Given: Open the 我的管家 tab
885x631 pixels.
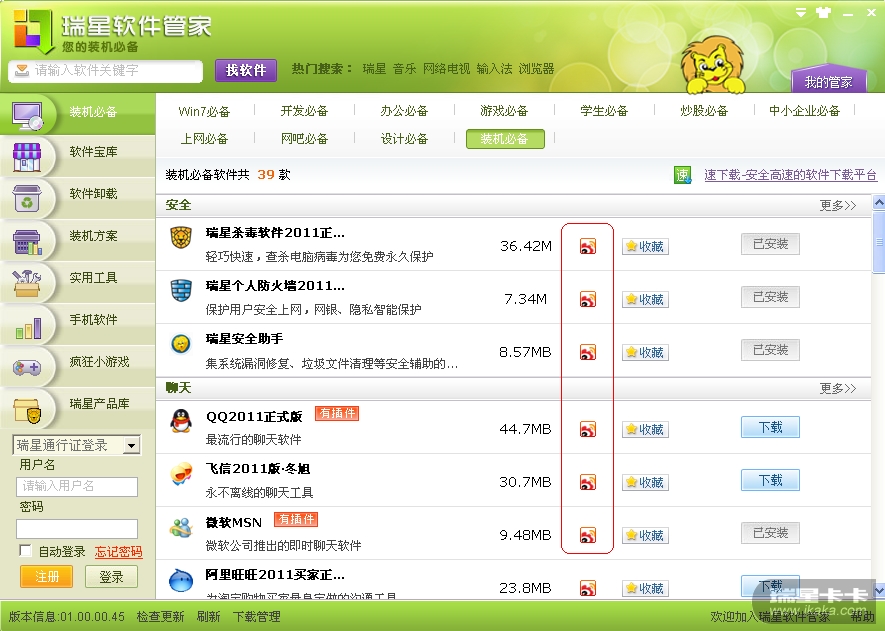Looking at the screenshot, I should point(829,82).
